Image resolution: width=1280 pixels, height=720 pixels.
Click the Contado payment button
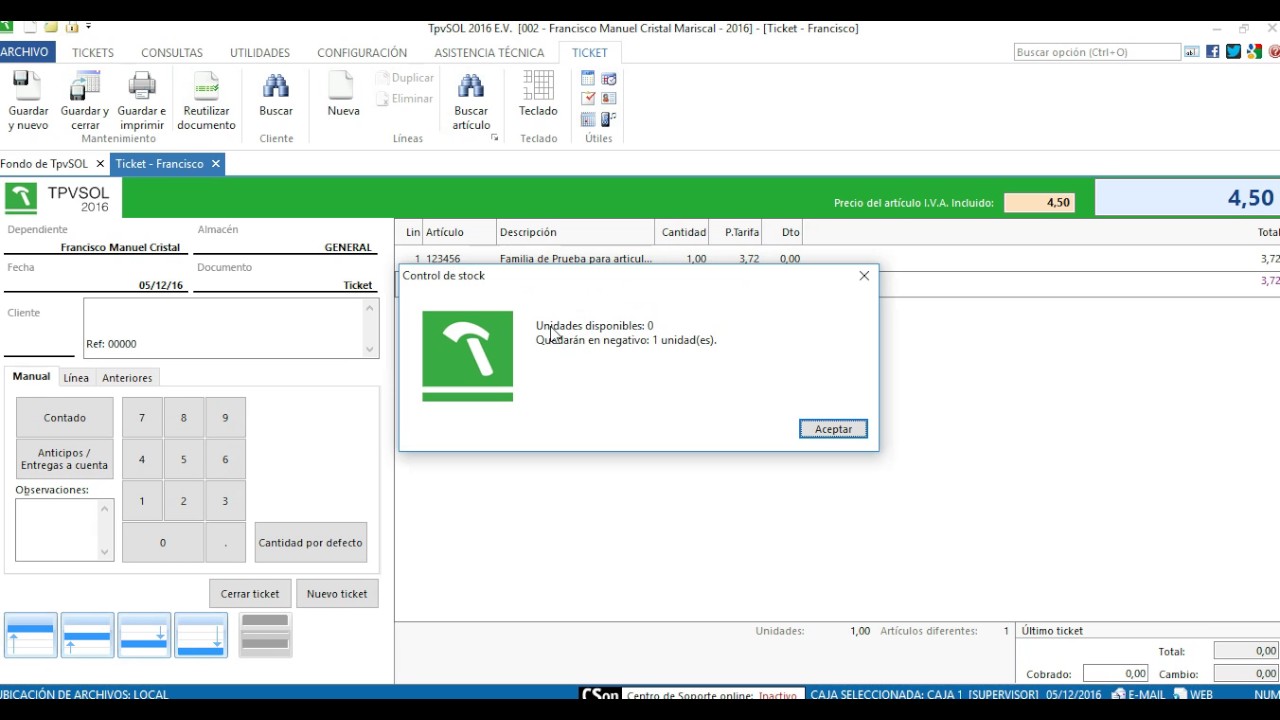65,418
